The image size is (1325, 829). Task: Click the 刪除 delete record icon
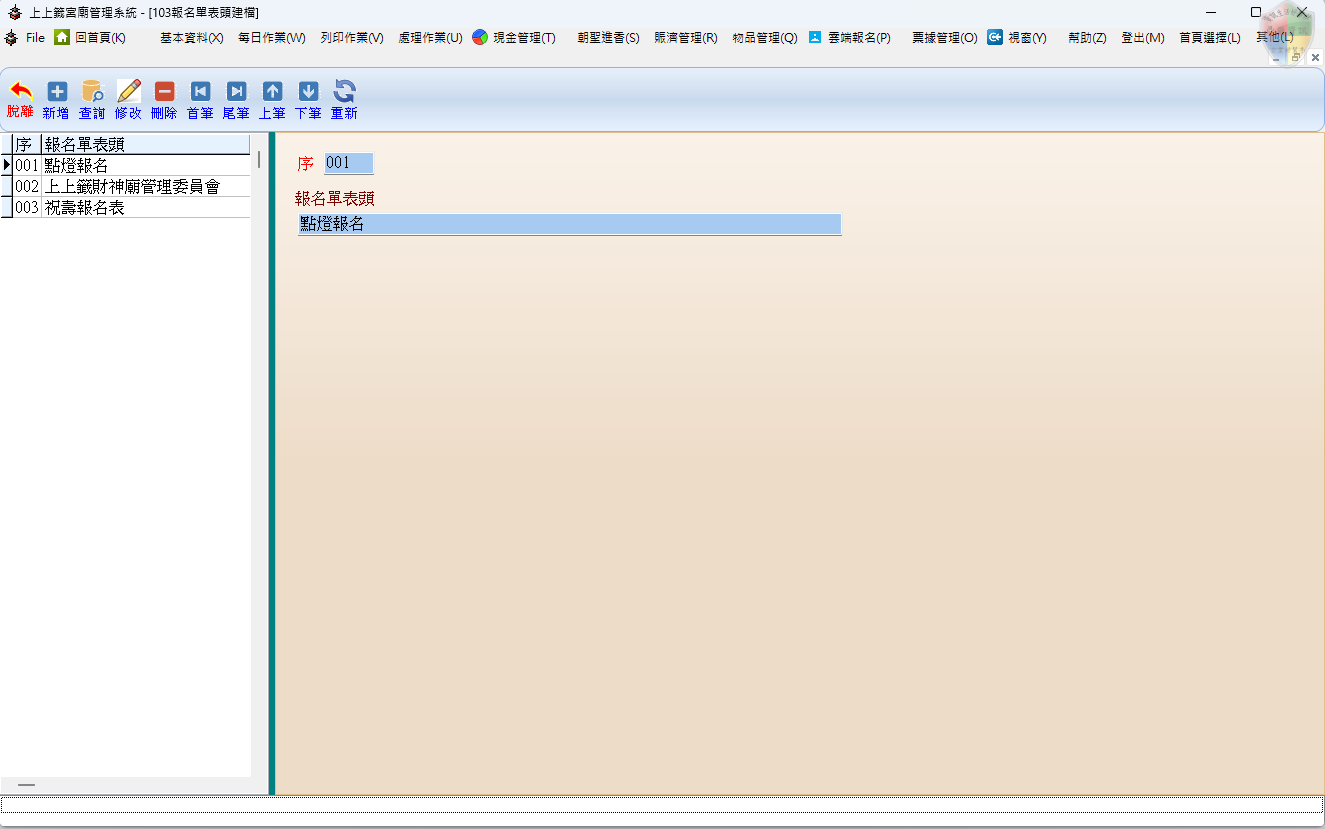164,93
